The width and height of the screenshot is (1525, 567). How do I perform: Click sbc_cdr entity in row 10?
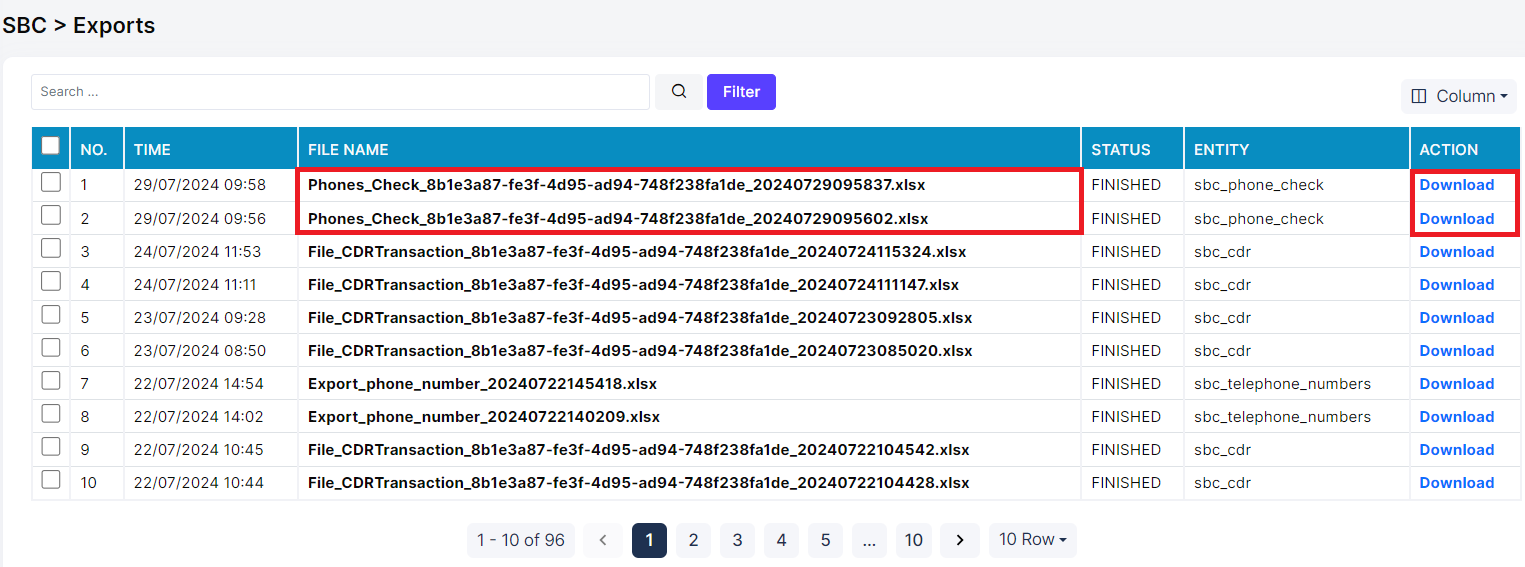pyautogui.click(x=1222, y=482)
